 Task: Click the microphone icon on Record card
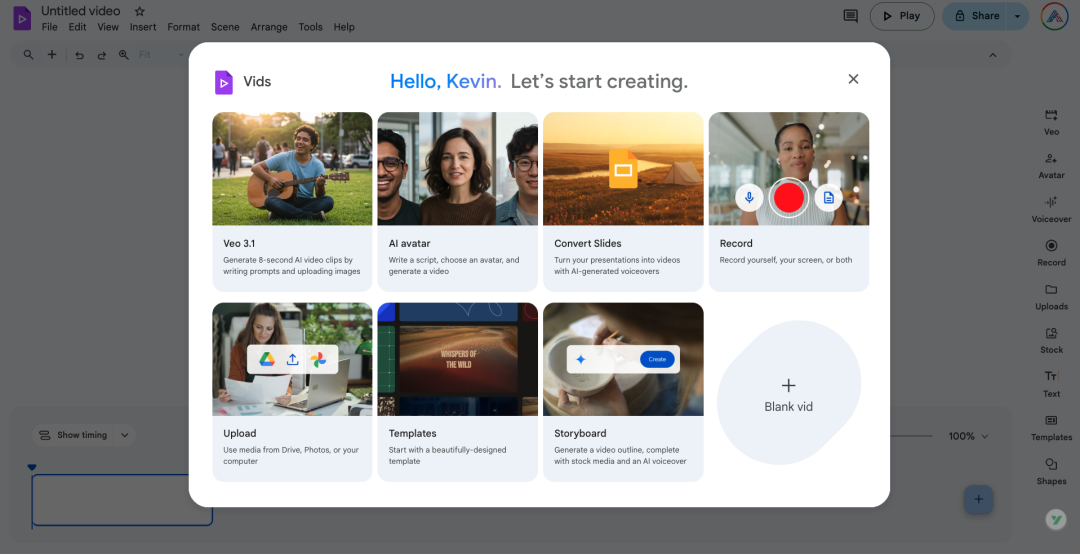coord(749,198)
